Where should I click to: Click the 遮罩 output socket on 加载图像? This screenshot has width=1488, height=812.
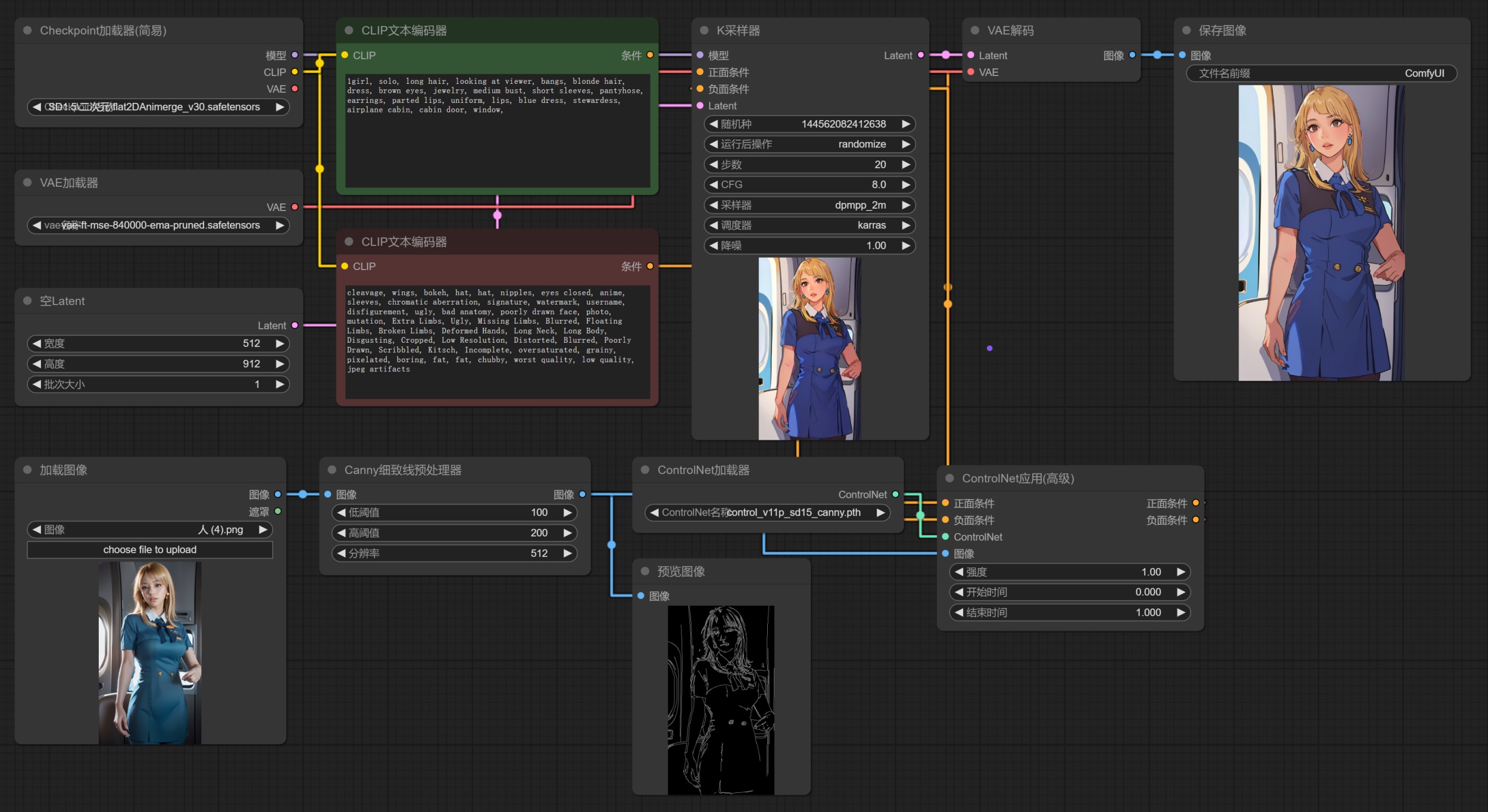pos(278,511)
